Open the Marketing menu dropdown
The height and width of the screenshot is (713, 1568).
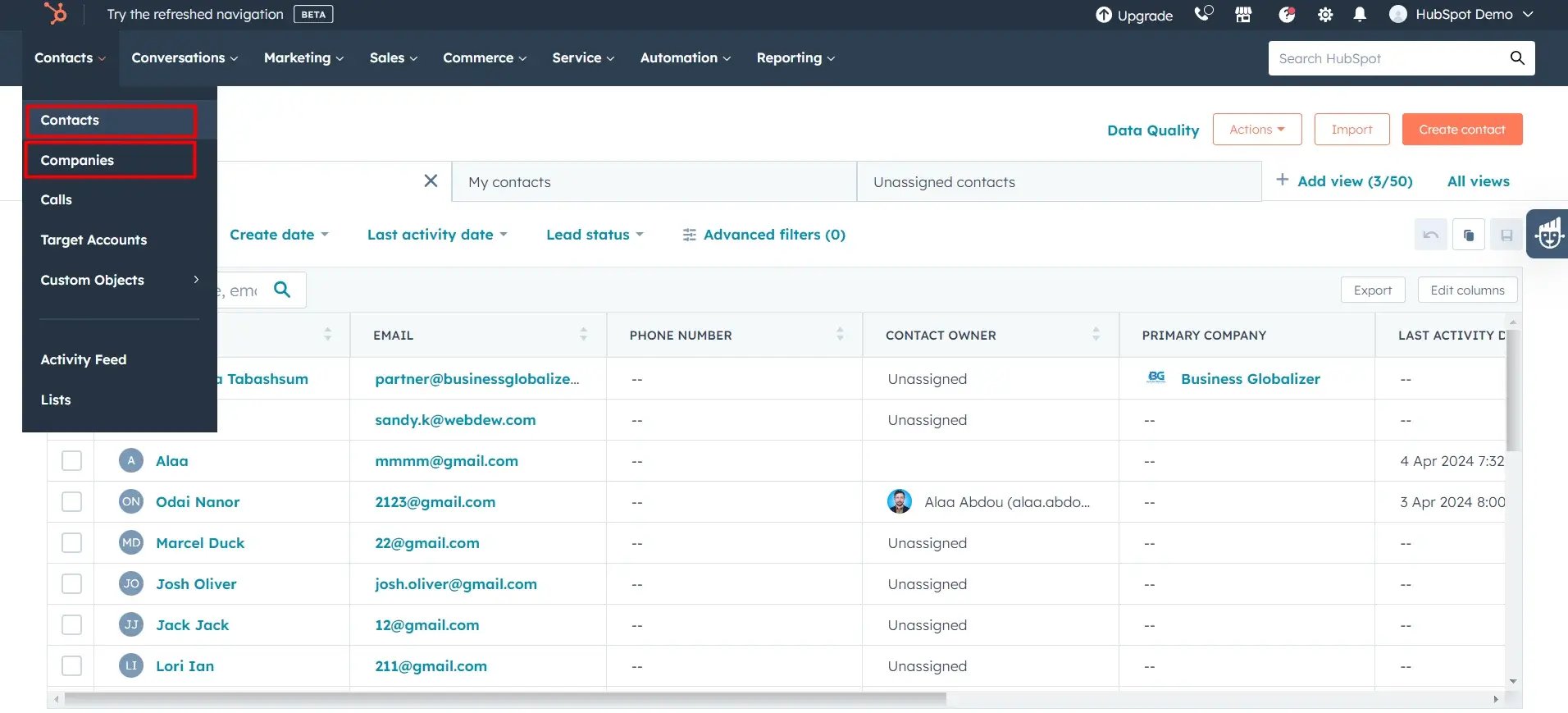(303, 57)
